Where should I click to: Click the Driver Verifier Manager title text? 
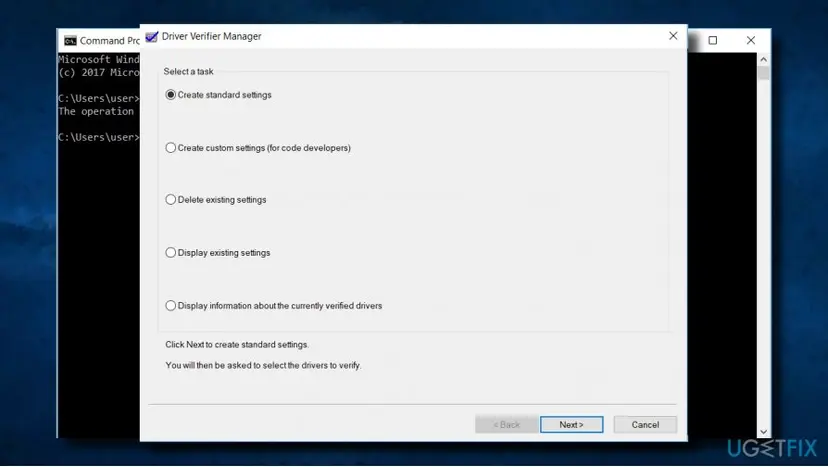211,36
